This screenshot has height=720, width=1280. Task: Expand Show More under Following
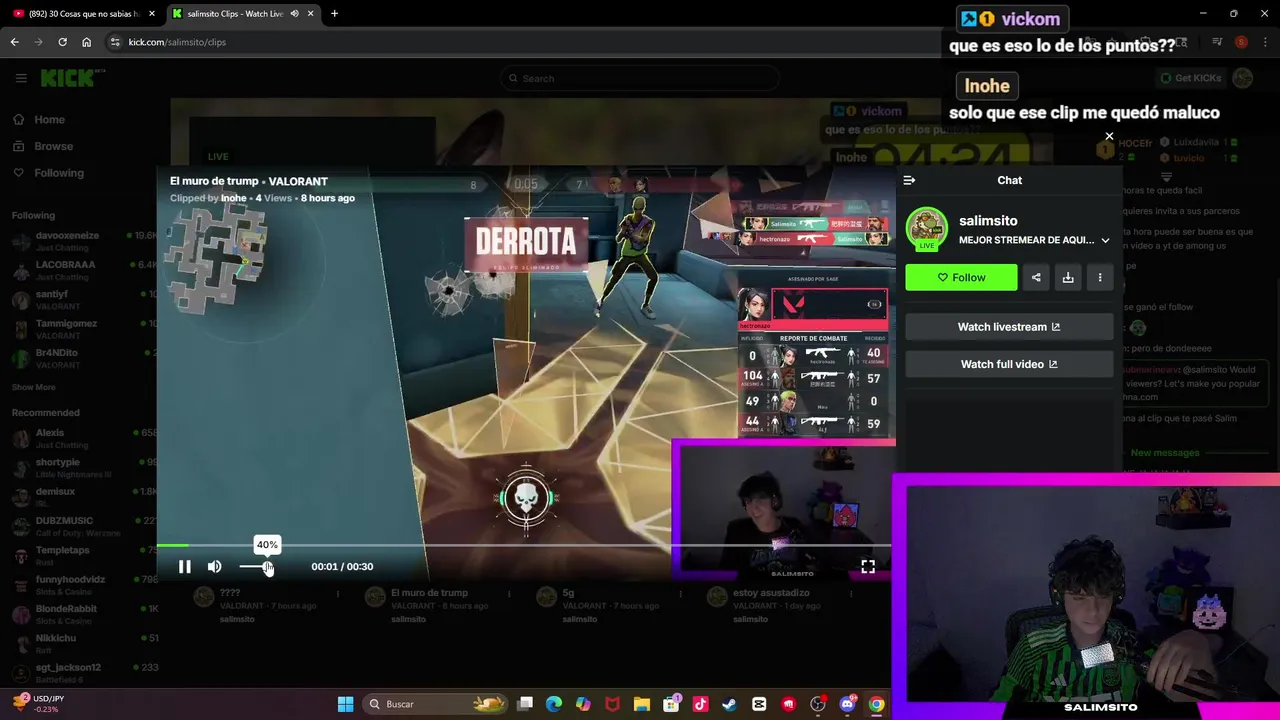click(x=34, y=387)
